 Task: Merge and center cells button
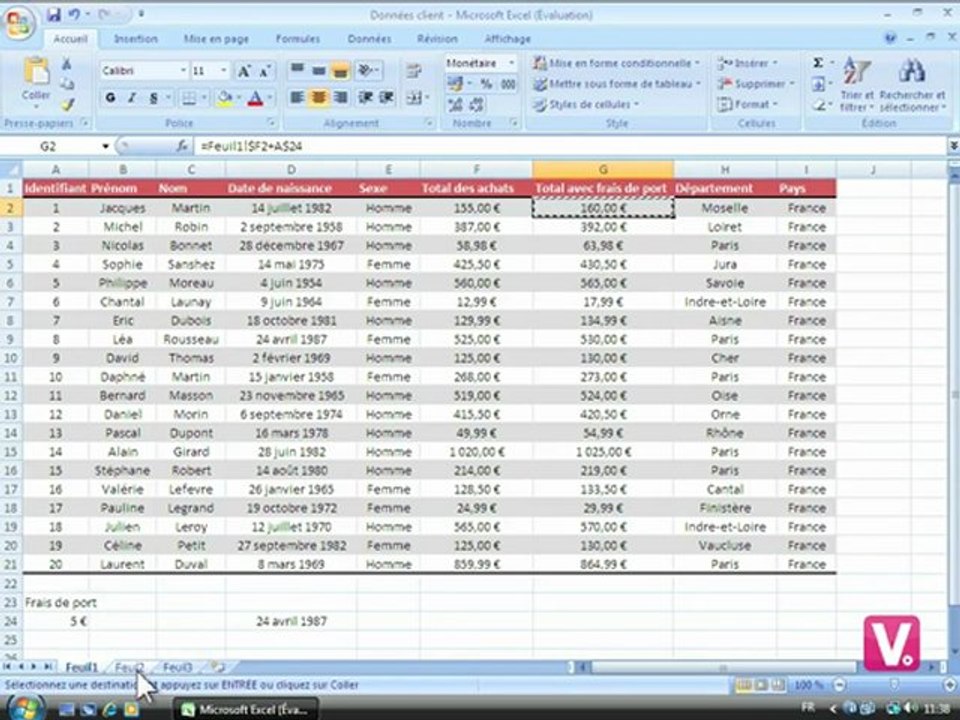click(413, 97)
